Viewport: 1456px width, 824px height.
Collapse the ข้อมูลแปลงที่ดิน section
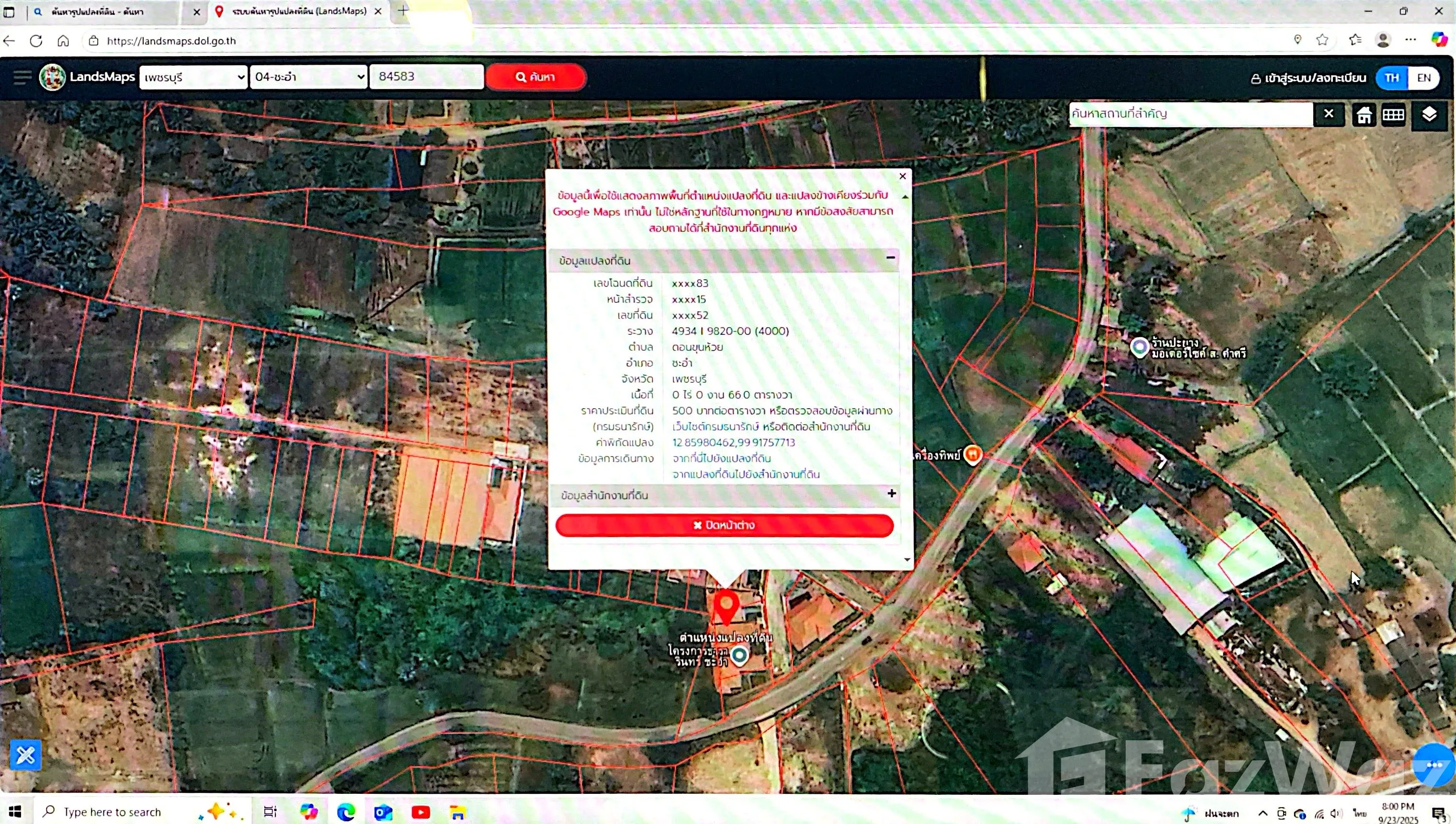coord(890,258)
